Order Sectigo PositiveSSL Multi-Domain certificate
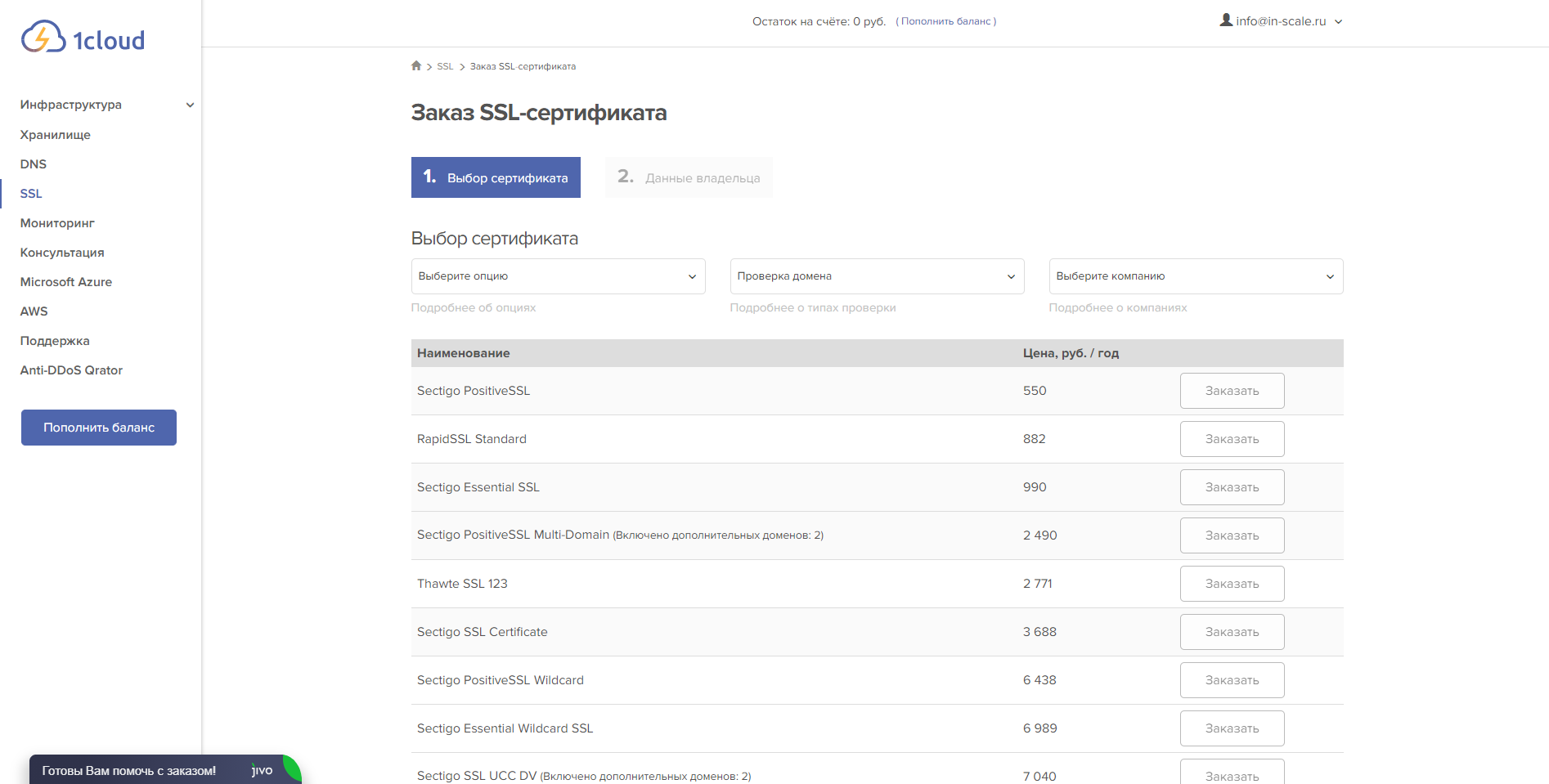Screen dimensions: 1549x784 tap(1232, 535)
